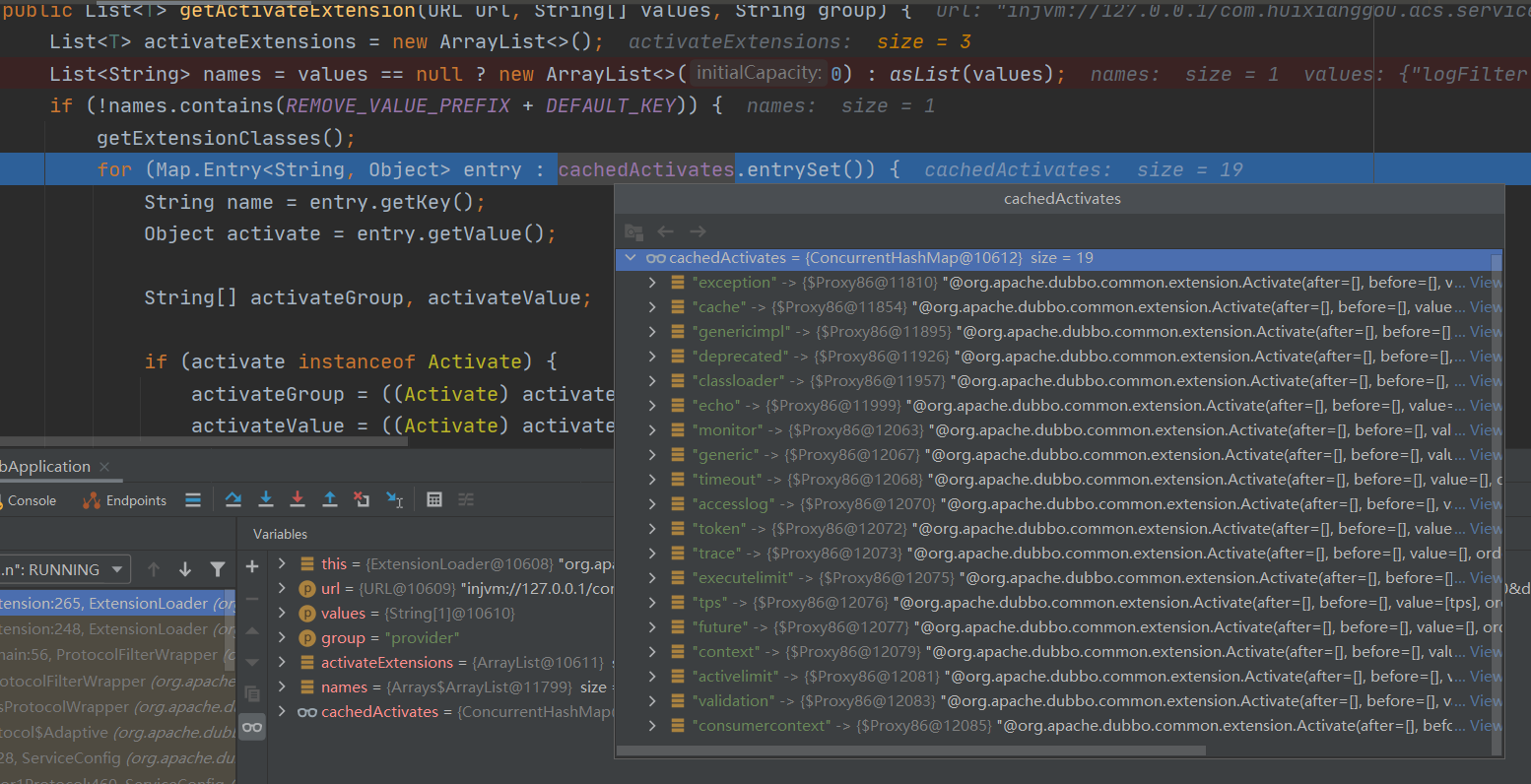Click the Drop Frame icon

point(362,500)
